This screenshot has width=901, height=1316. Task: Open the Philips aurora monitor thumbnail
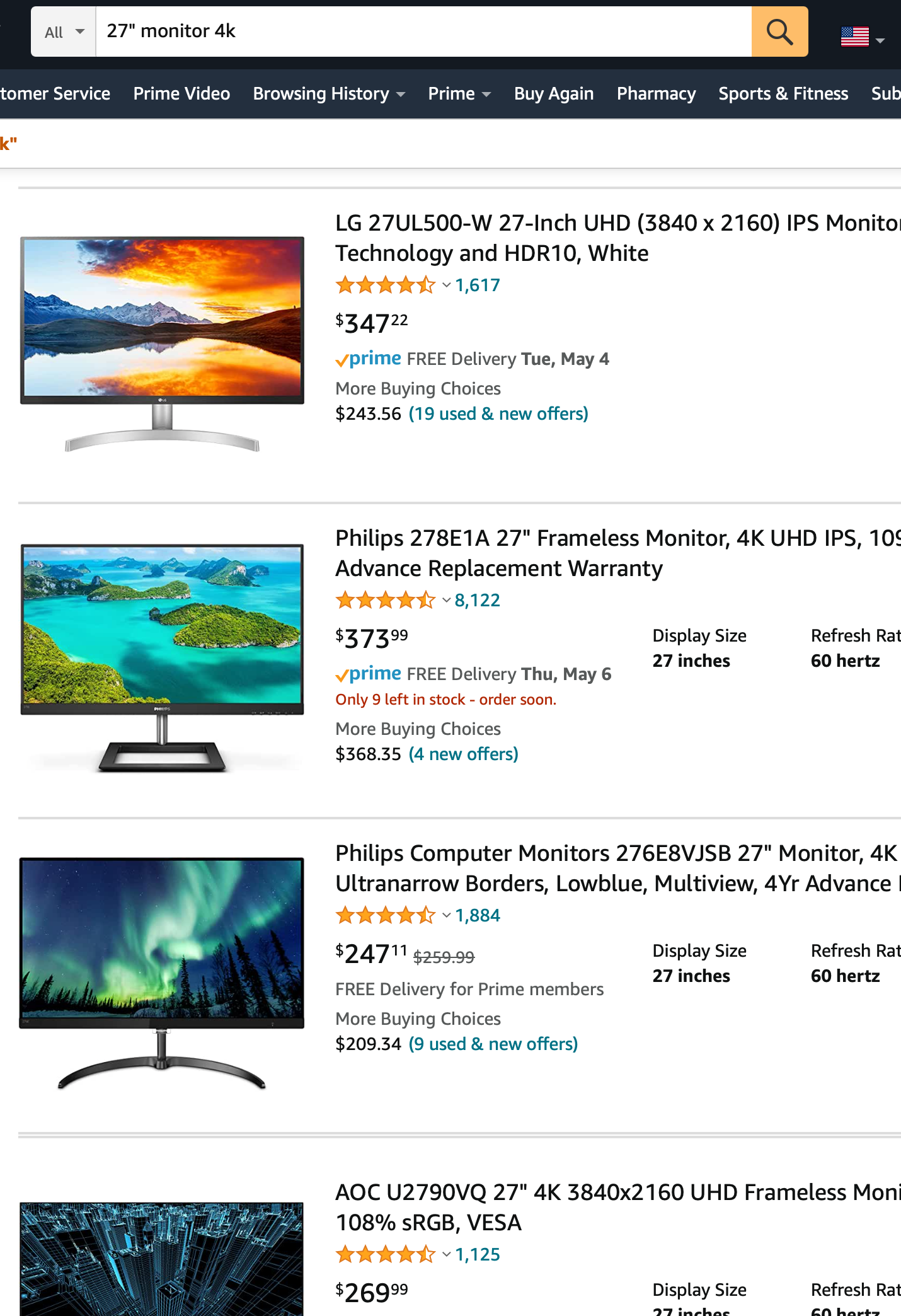coord(162,973)
